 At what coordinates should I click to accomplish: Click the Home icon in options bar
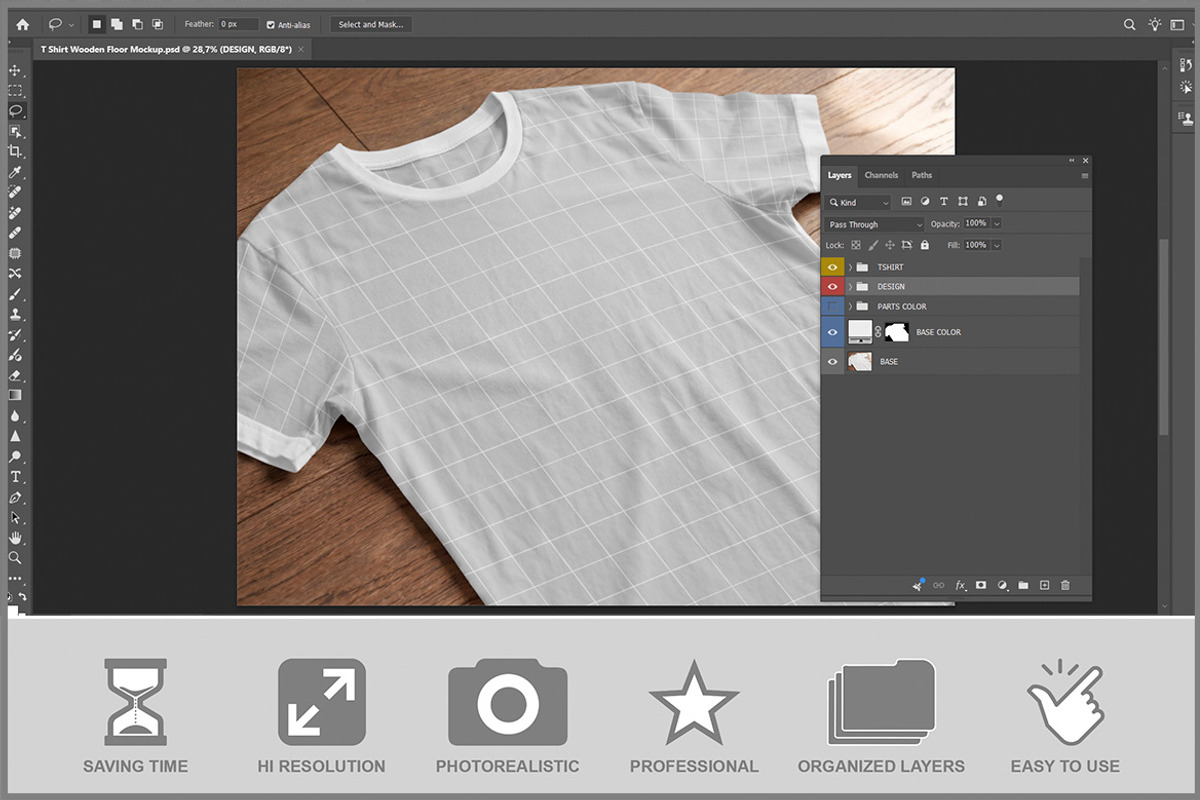22,24
